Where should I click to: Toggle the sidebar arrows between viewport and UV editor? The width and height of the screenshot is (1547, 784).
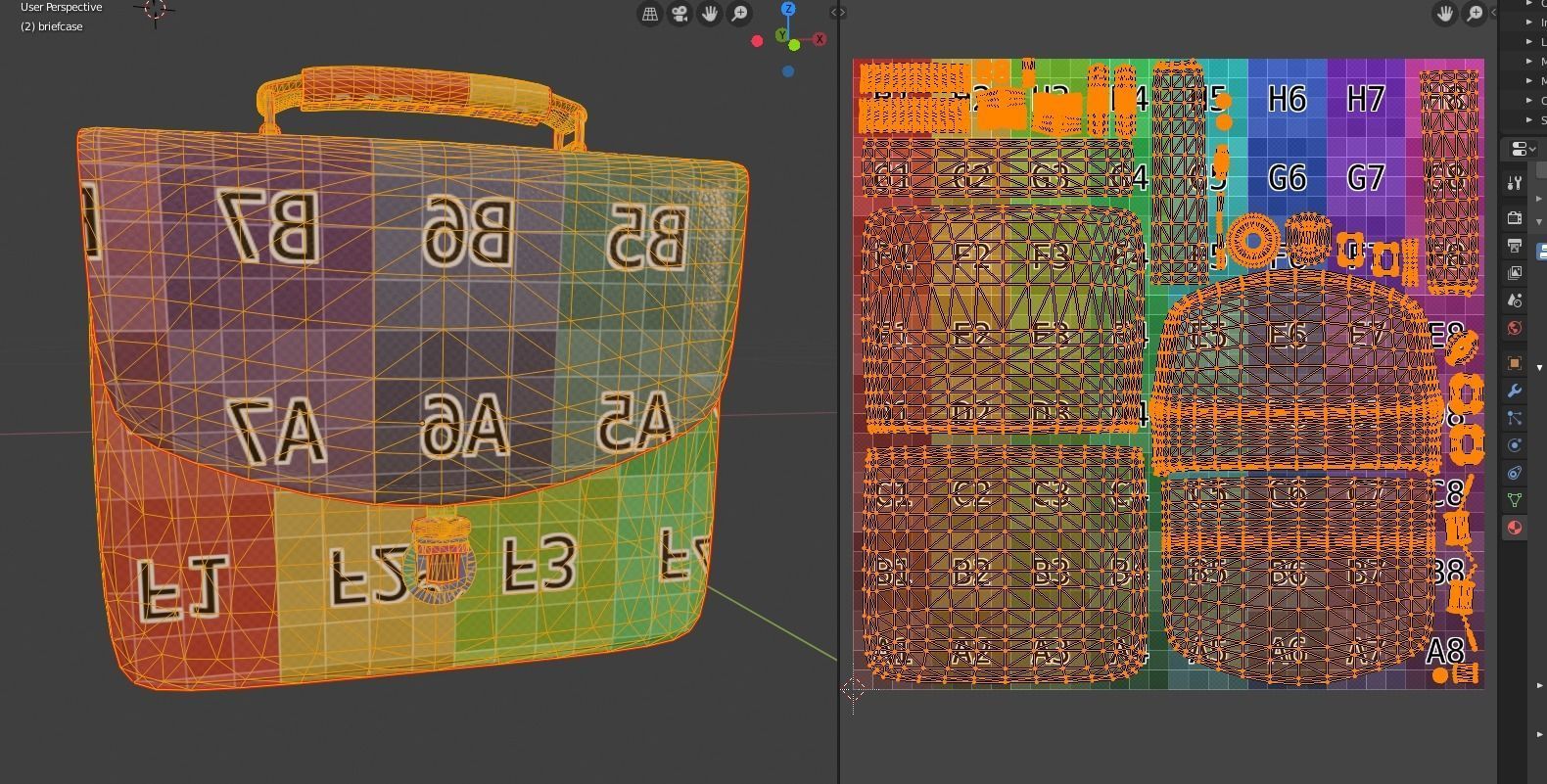click(x=838, y=13)
